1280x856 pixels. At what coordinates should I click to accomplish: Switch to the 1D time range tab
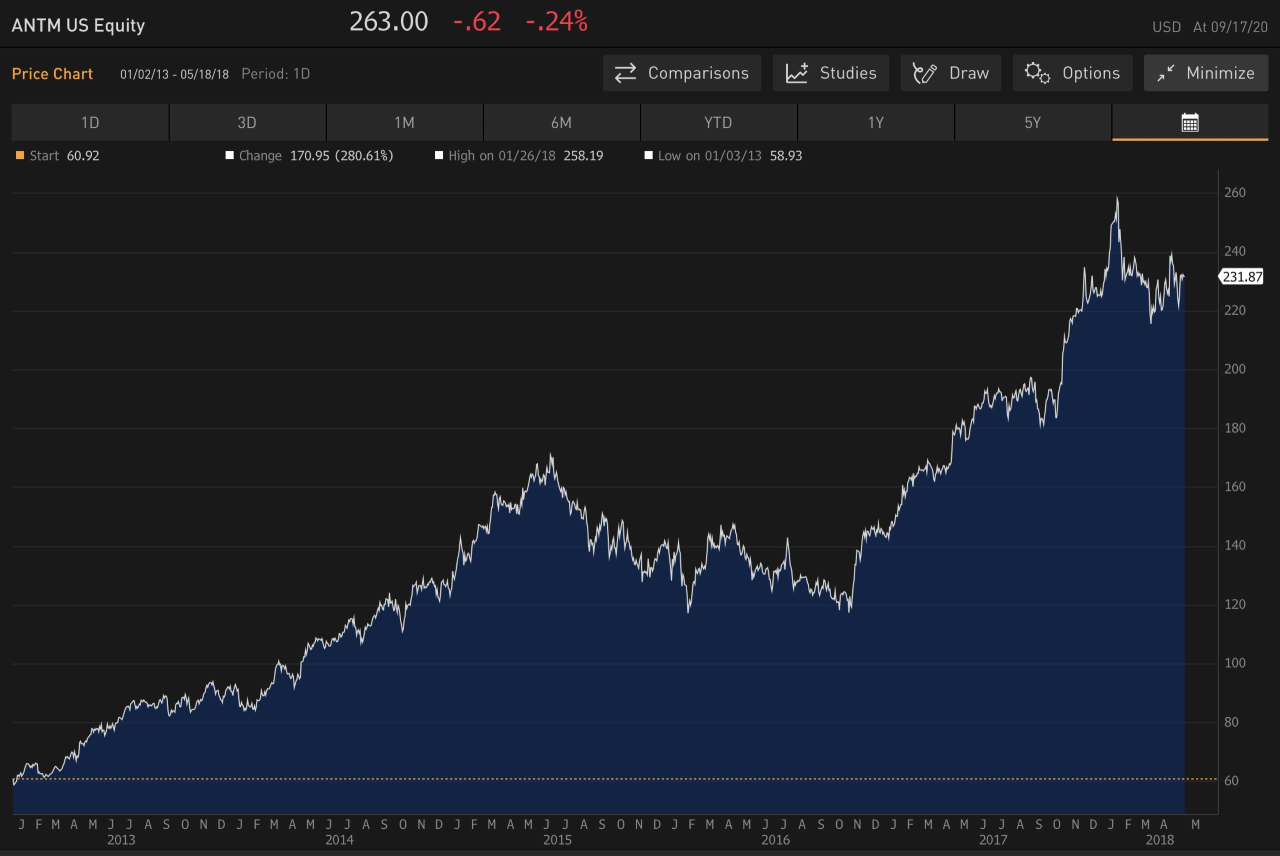tap(90, 123)
